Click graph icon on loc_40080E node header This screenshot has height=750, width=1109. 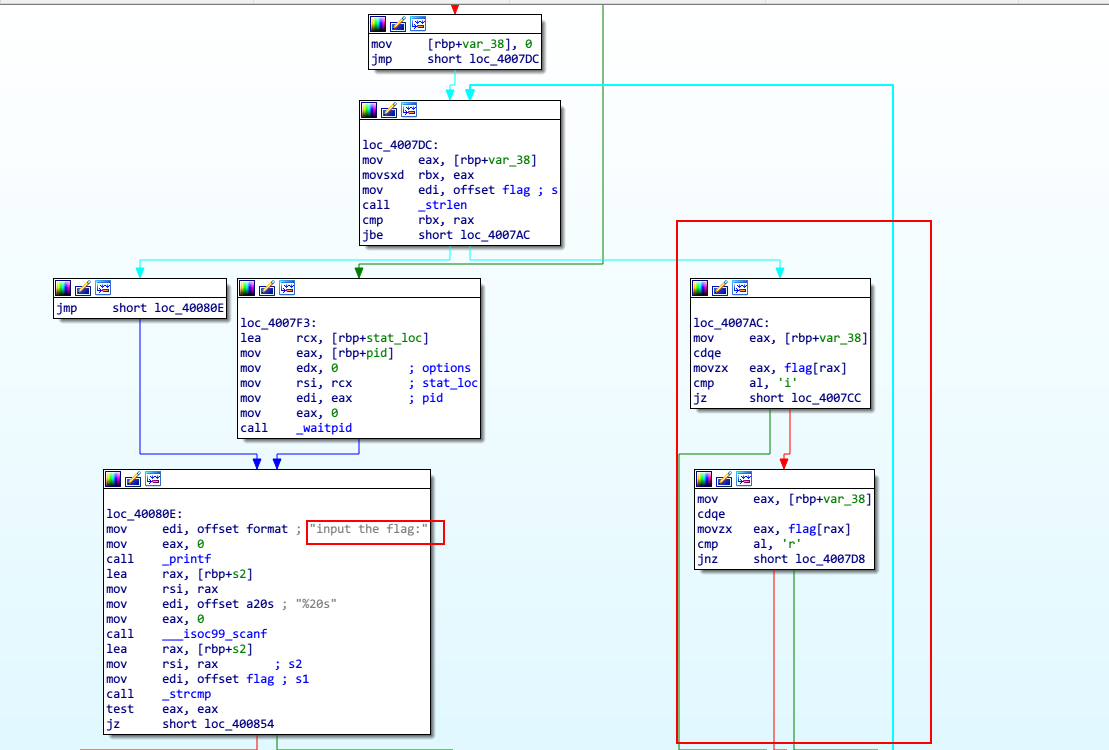coord(153,479)
